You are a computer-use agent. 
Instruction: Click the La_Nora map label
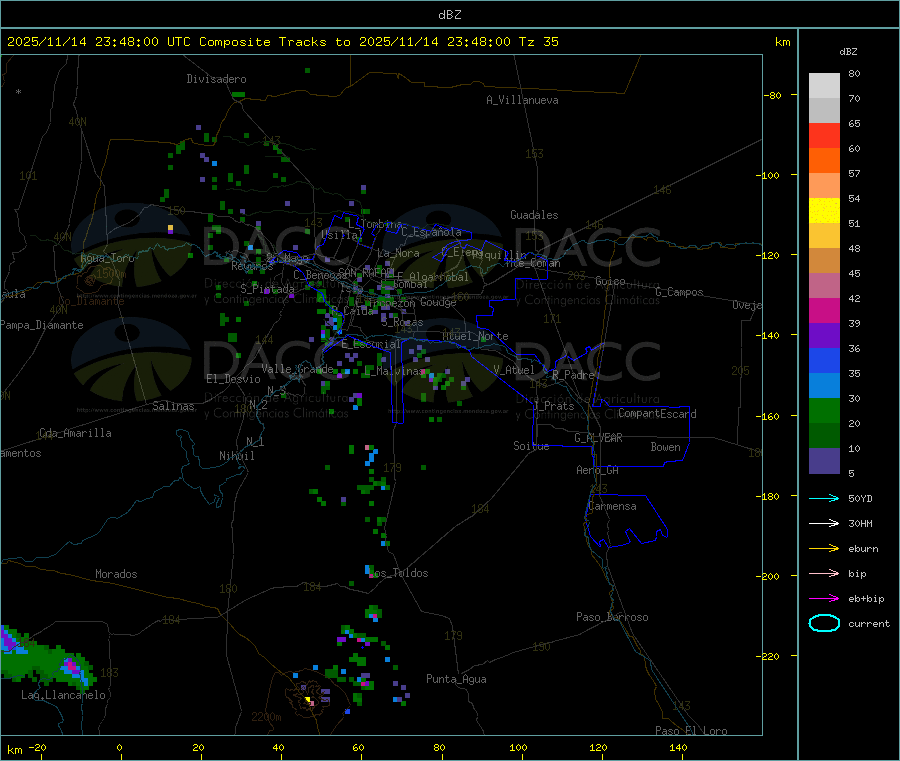click(x=398, y=253)
